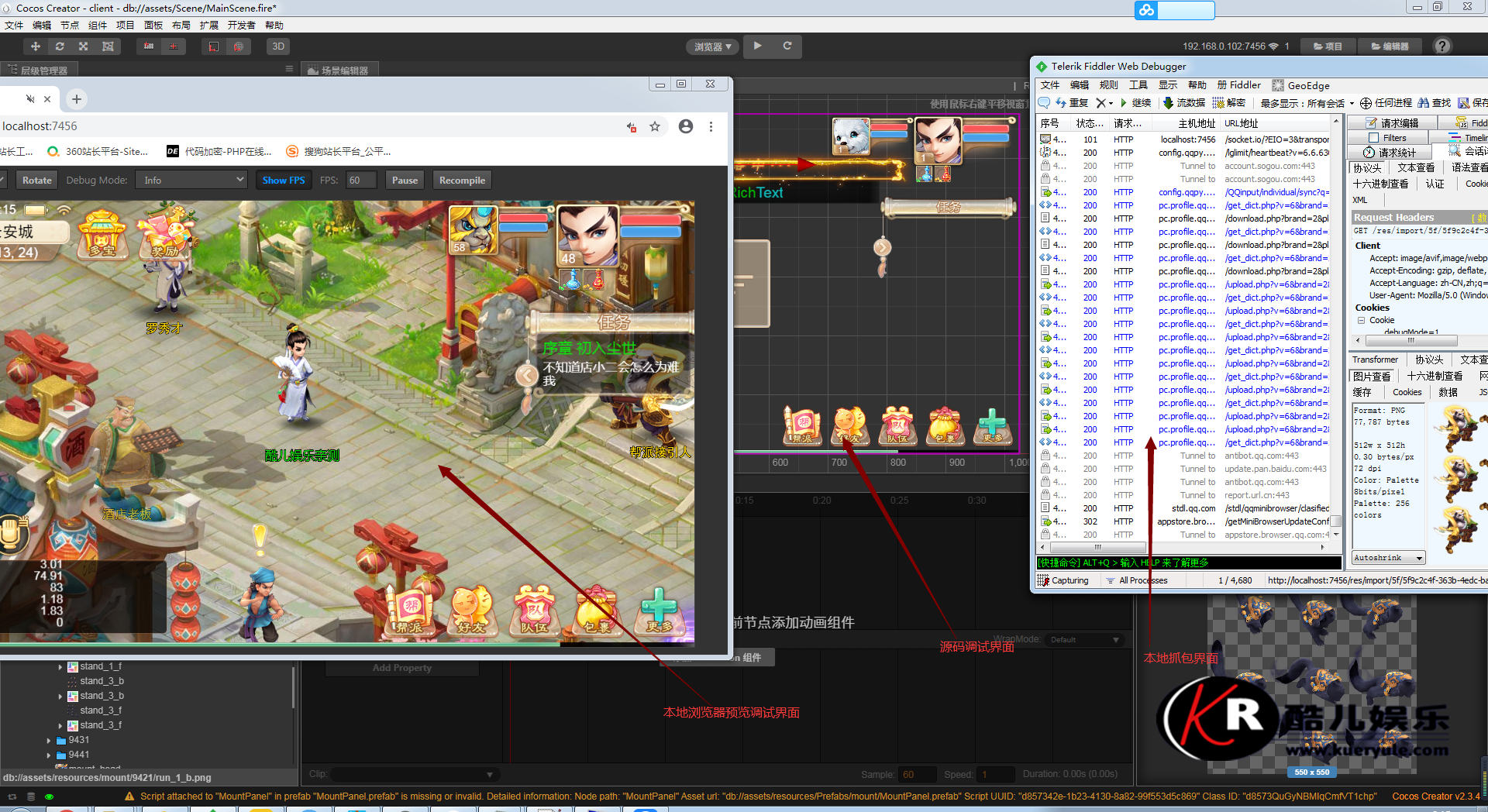Click the comment bubble icon in Fiddler toolbar

point(1044,102)
